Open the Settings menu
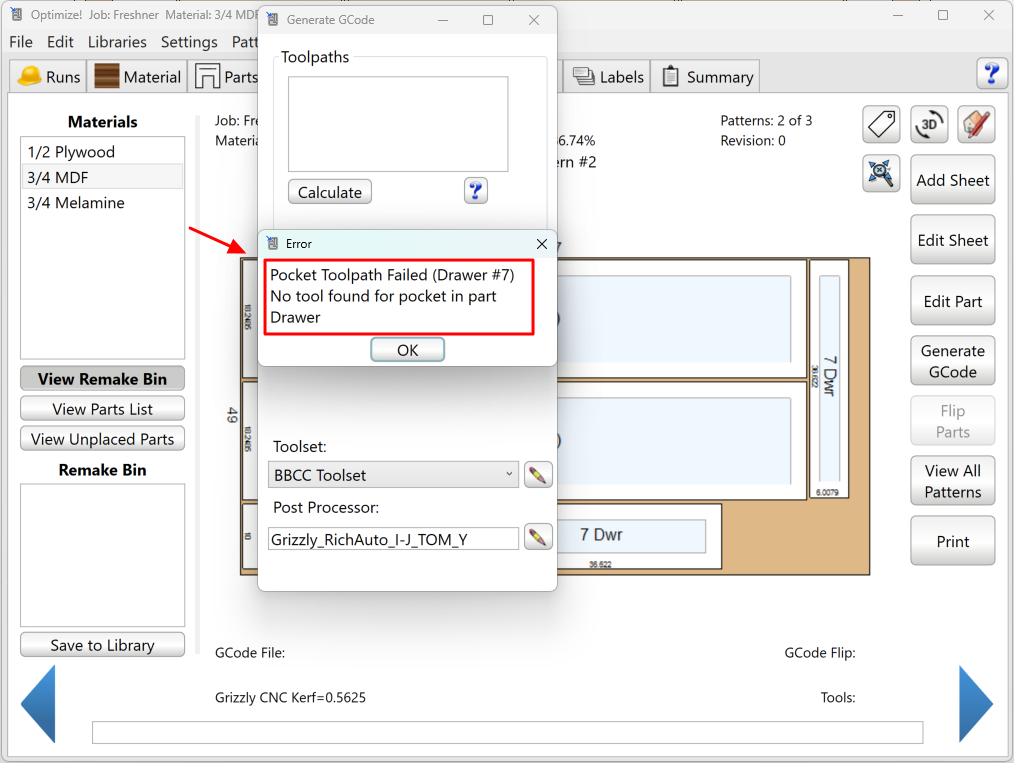This screenshot has width=1014, height=763. (x=189, y=42)
